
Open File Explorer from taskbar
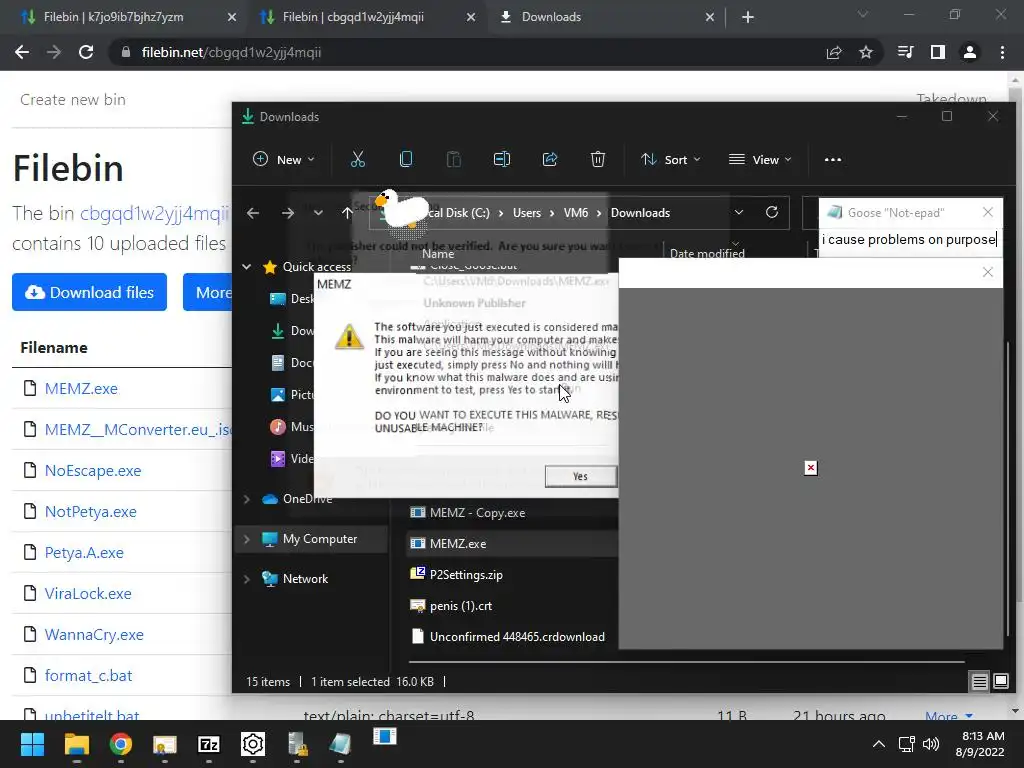click(x=76, y=744)
